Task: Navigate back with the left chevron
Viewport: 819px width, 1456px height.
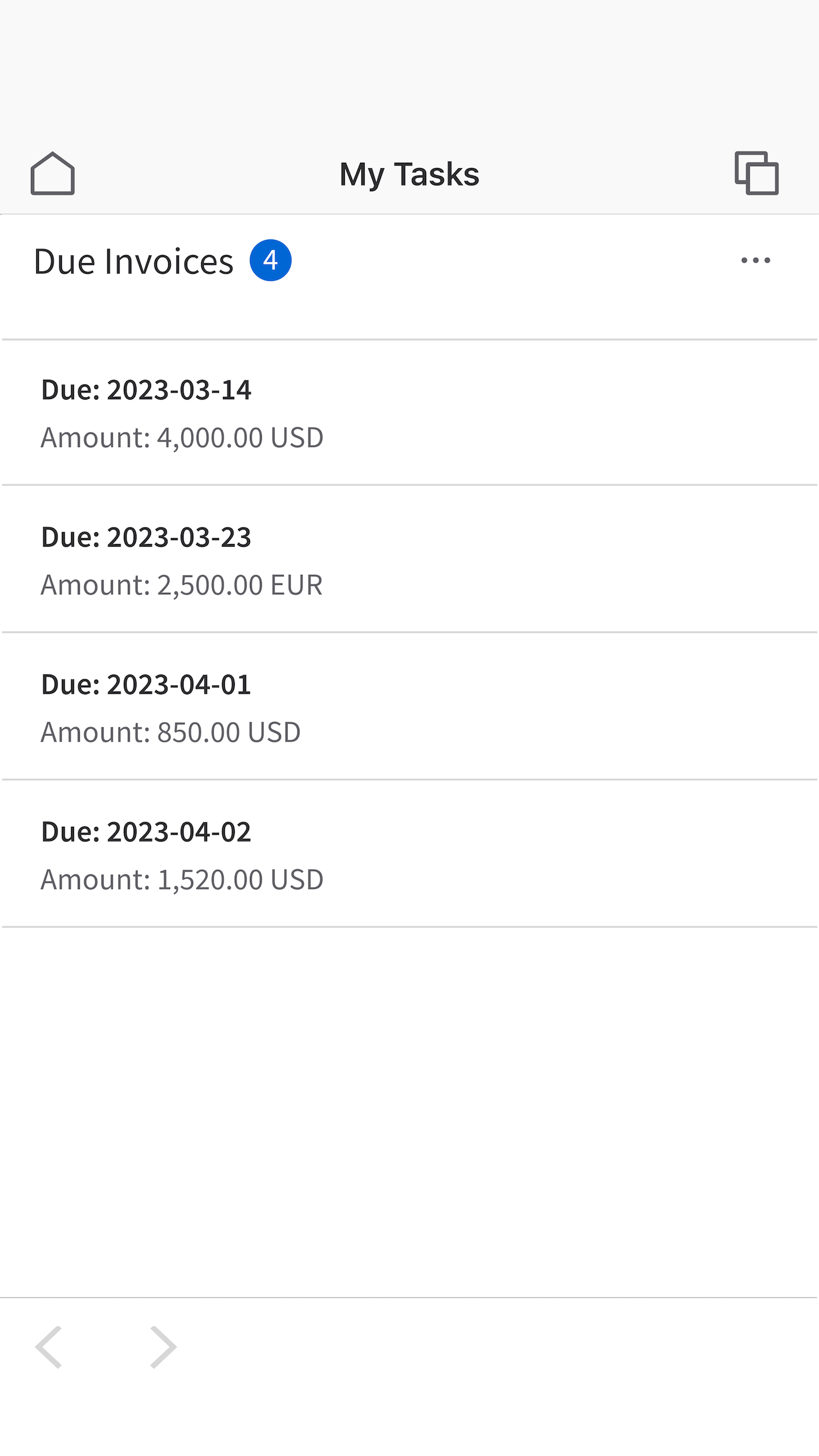Action: pos(49,1347)
